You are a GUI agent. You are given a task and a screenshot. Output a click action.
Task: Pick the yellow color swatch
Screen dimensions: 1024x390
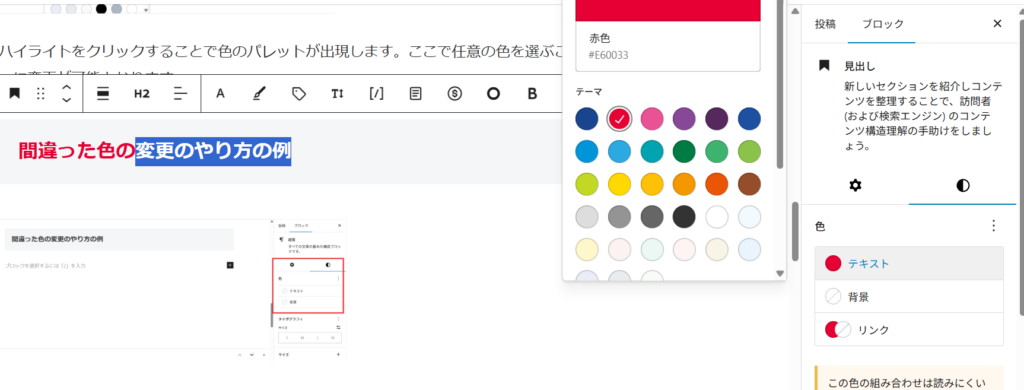point(619,184)
